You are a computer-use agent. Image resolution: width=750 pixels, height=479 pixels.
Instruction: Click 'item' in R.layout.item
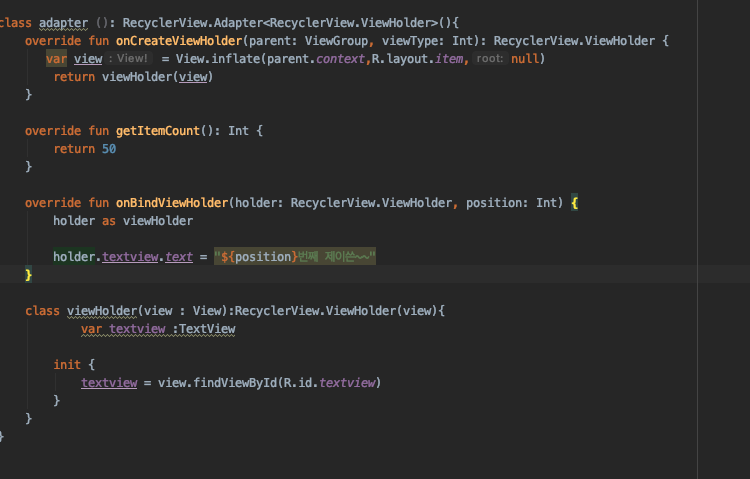(449, 59)
